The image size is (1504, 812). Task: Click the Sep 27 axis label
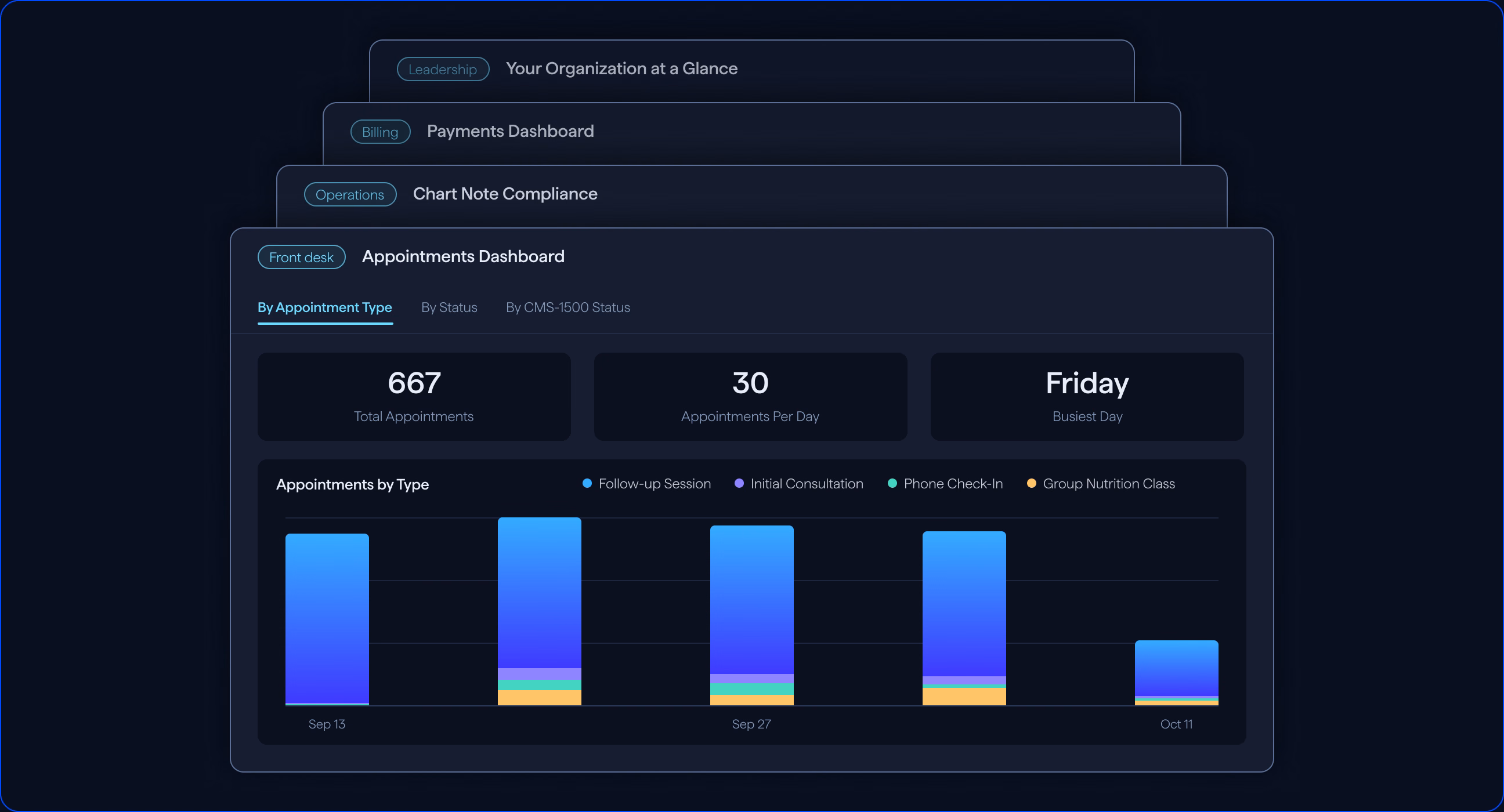(751, 724)
